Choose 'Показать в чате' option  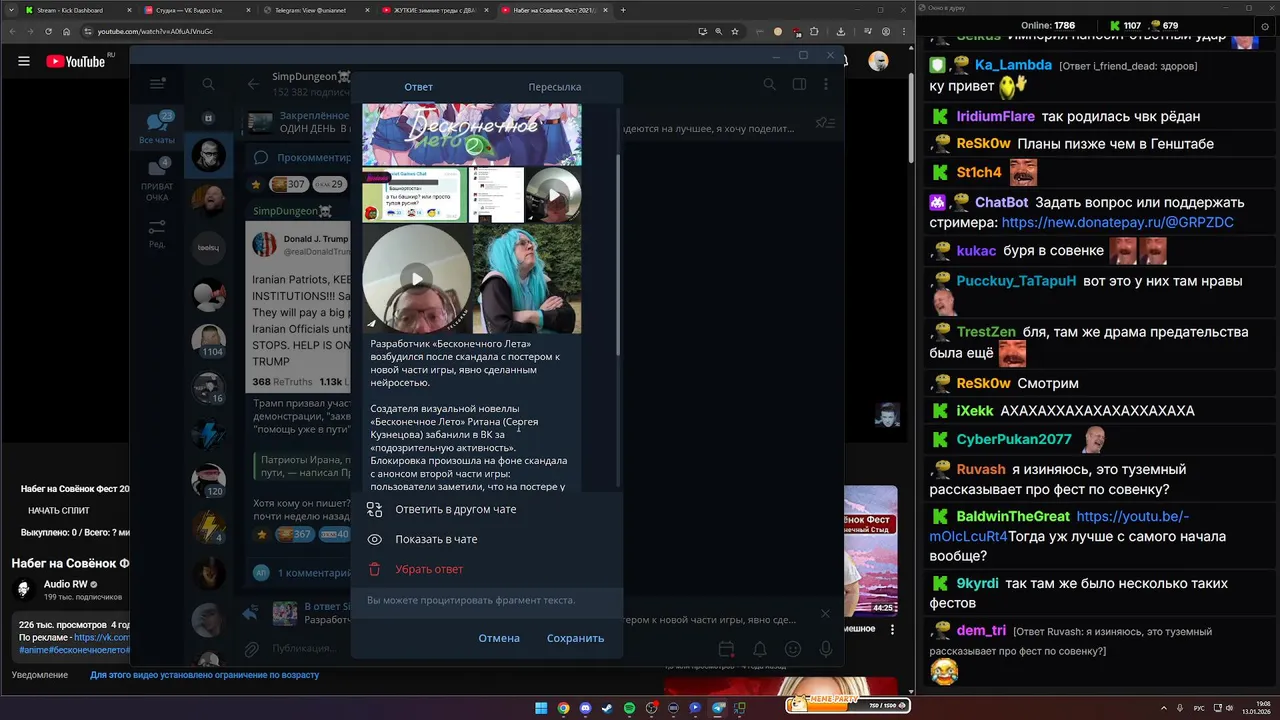pyautogui.click(x=436, y=539)
